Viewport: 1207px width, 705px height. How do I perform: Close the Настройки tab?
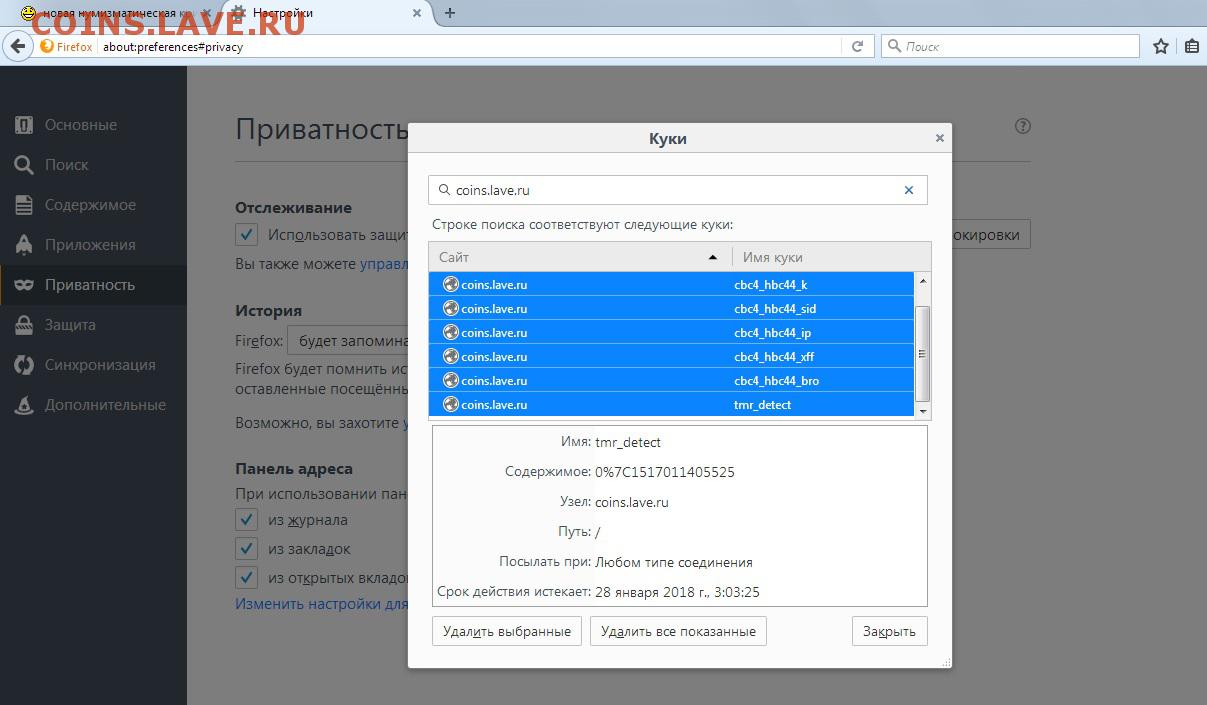tap(415, 13)
